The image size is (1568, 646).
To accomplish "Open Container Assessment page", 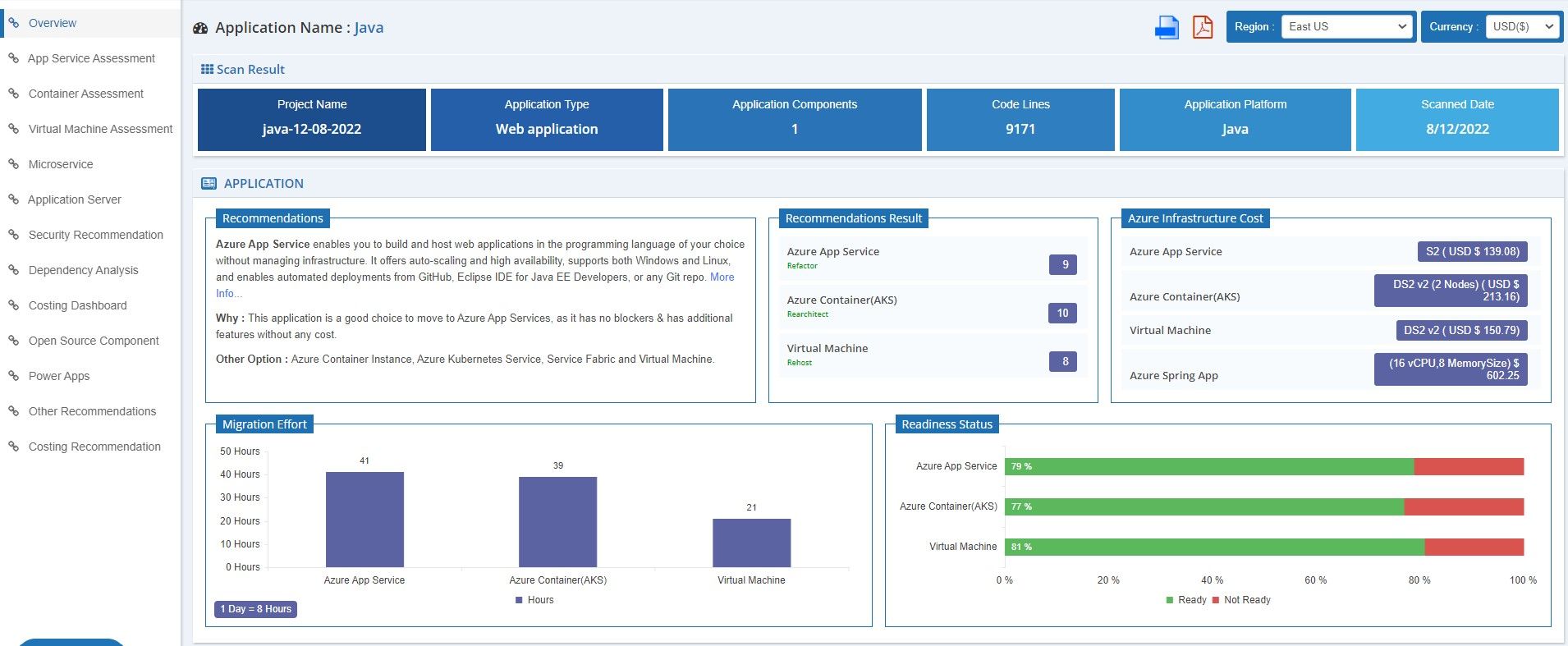I will tap(86, 94).
